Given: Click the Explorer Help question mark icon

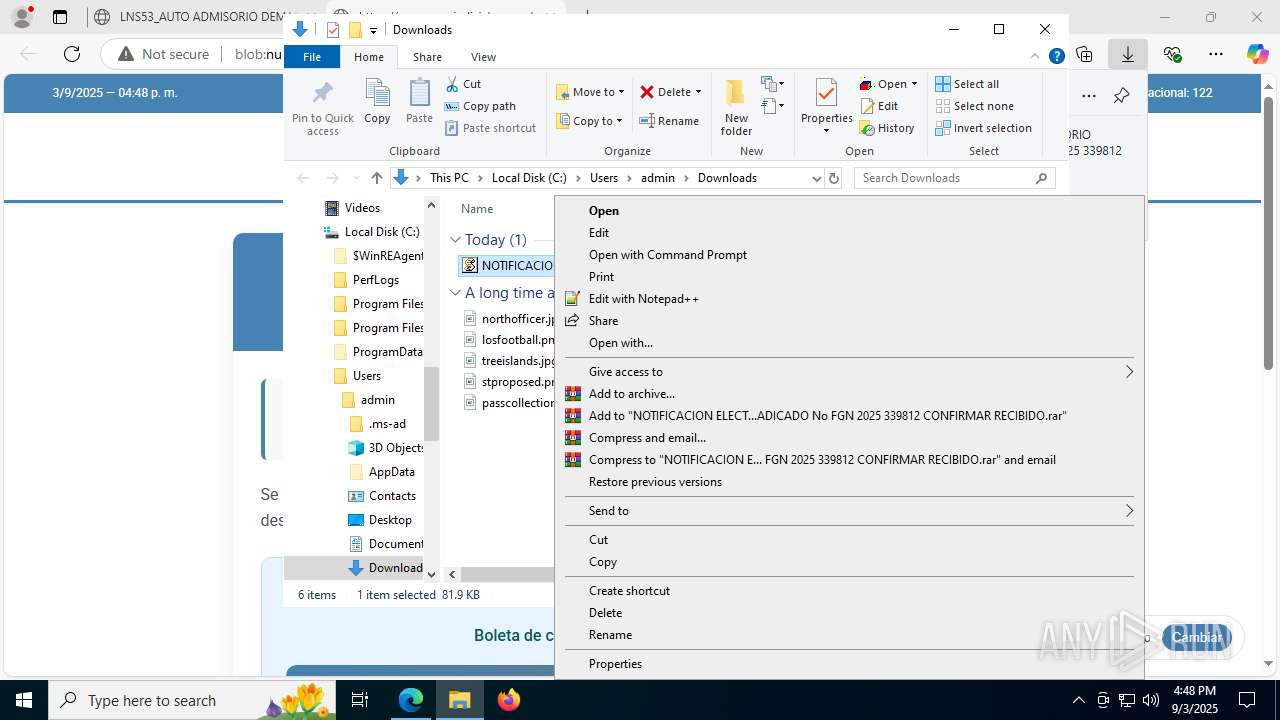Looking at the screenshot, I should click(x=1056, y=57).
